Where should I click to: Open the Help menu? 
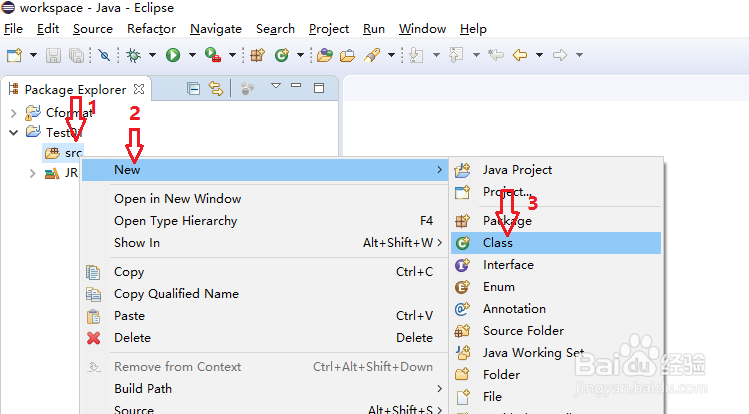[473, 29]
